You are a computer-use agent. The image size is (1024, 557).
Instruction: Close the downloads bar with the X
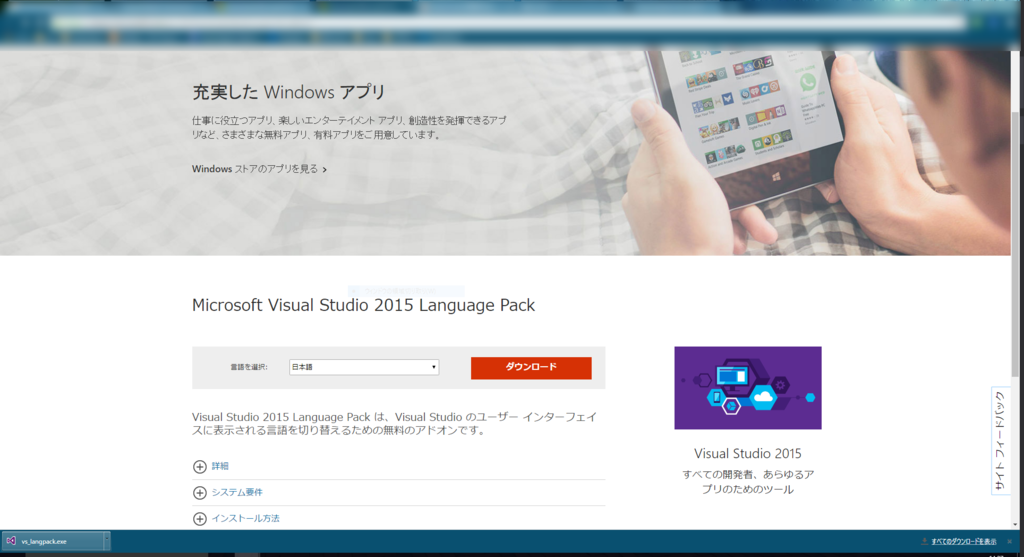coord(1010,541)
